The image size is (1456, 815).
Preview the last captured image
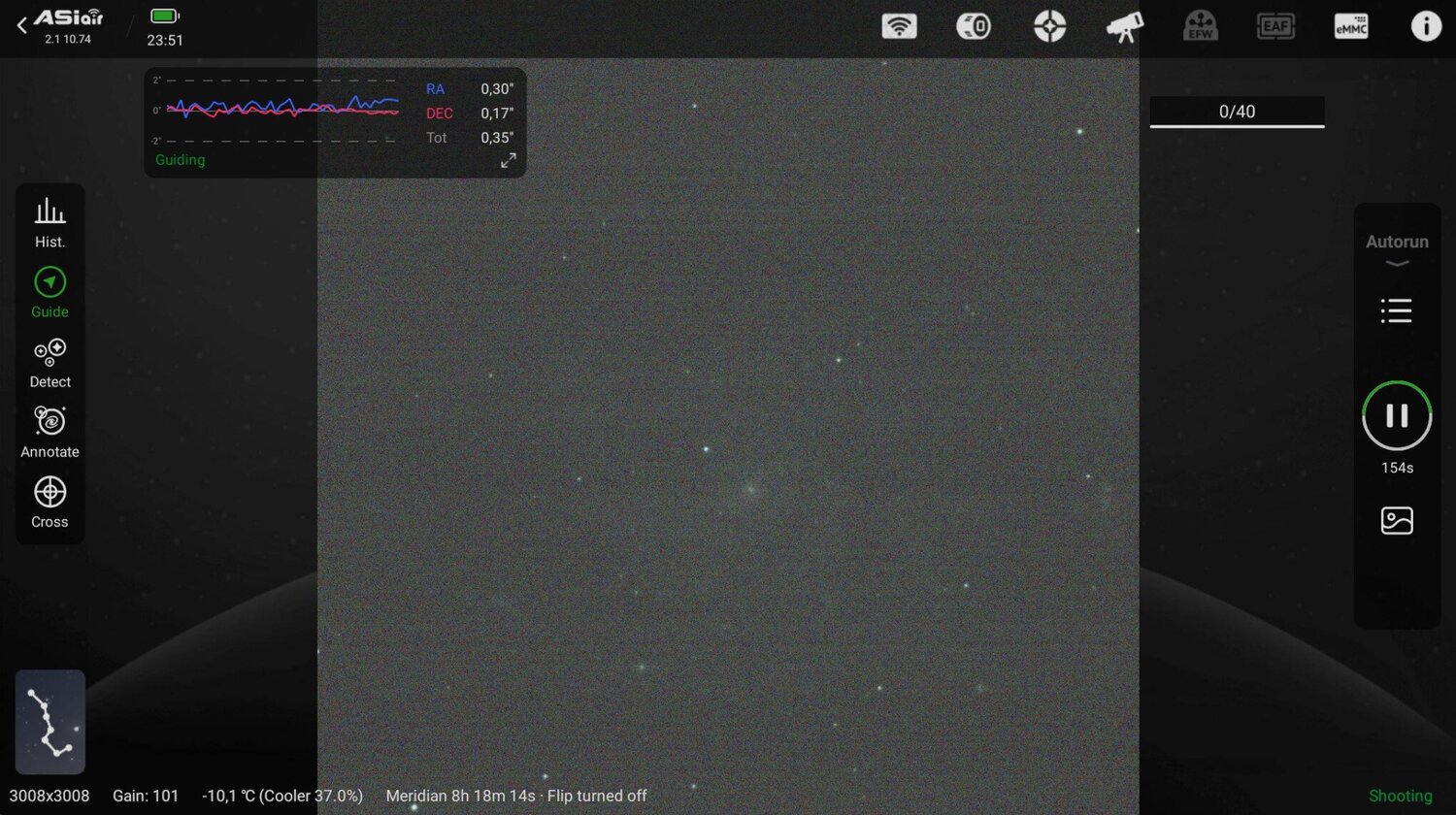coord(1397,520)
